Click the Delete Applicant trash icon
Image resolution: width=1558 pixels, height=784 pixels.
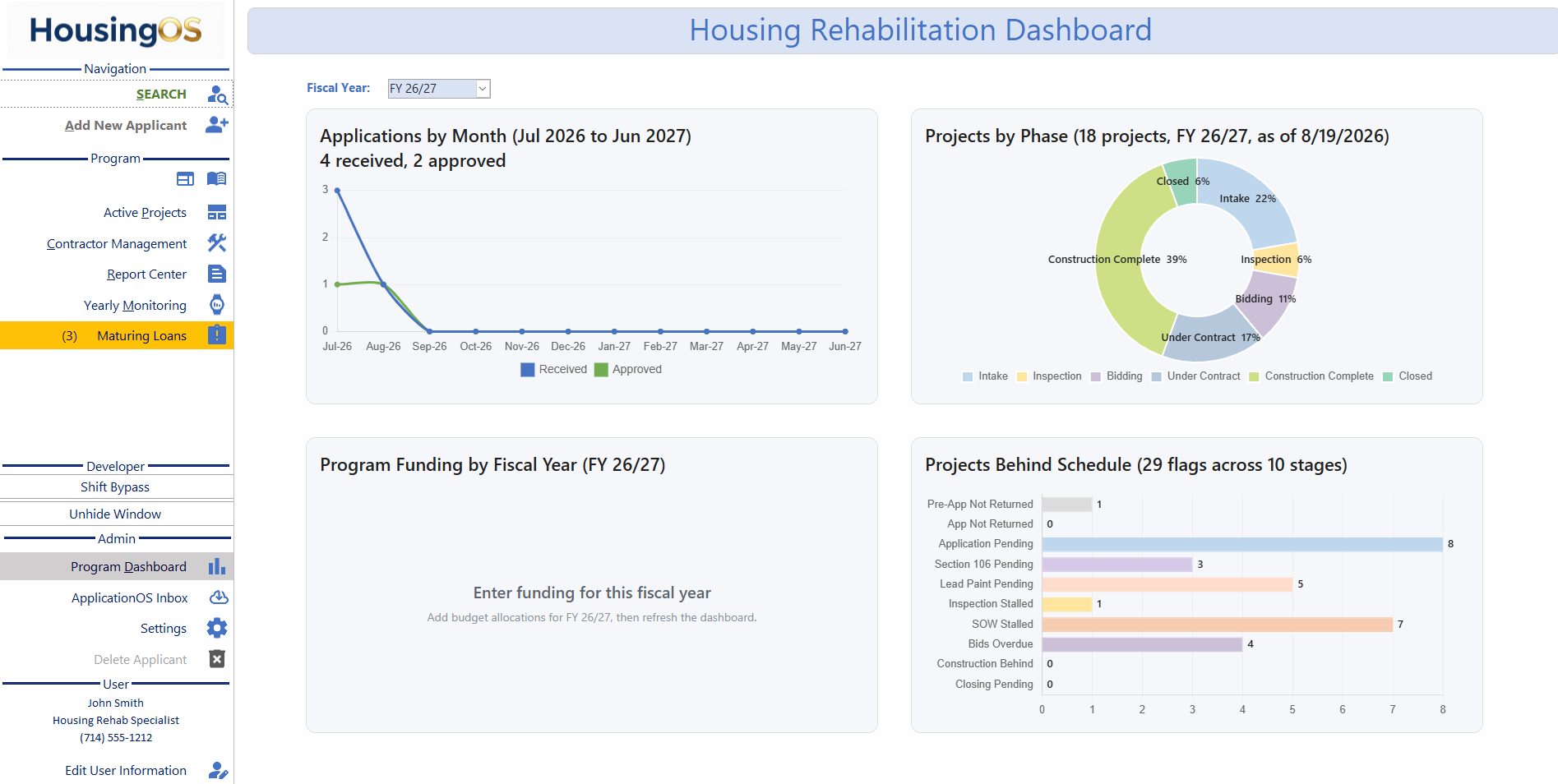pos(217,659)
